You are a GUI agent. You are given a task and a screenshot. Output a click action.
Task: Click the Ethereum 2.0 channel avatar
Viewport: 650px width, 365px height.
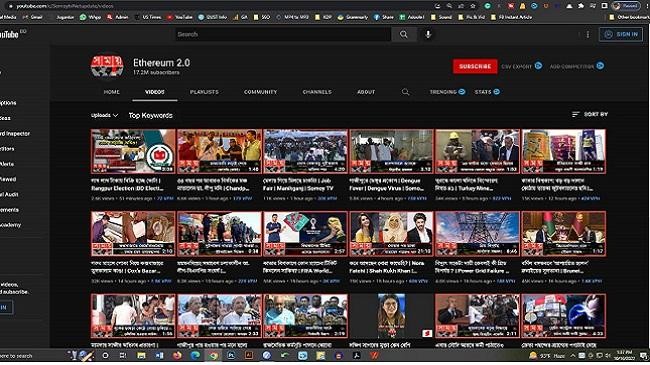point(107,66)
